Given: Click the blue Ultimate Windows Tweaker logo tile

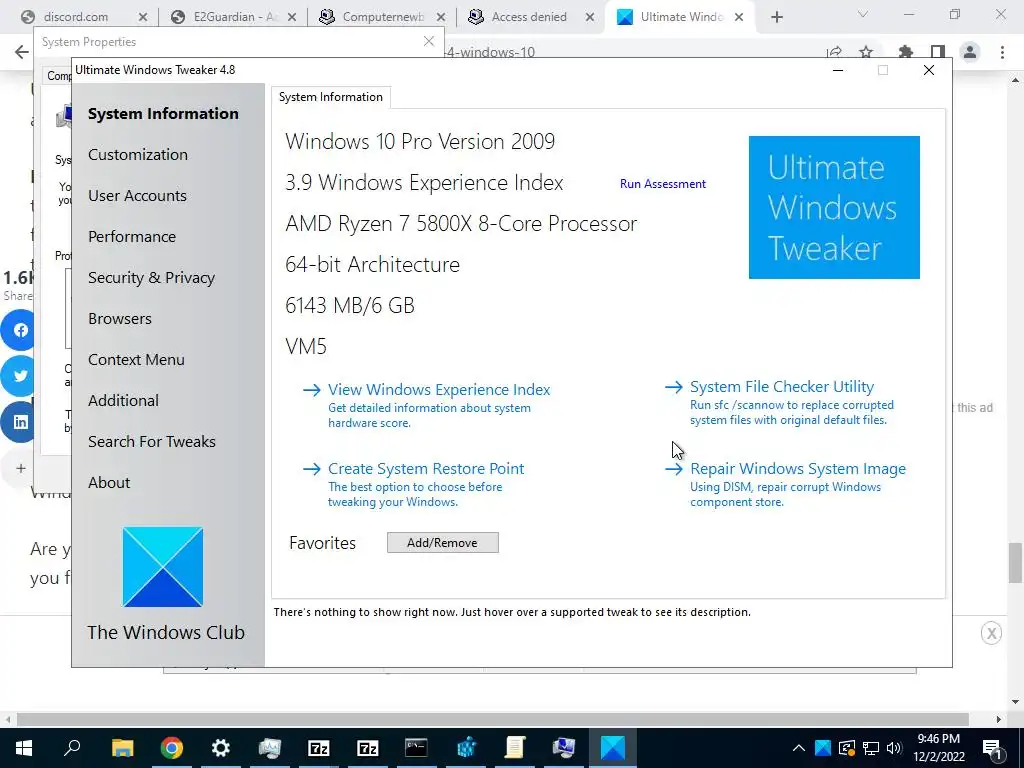Looking at the screenshot, I should tap(834, 207).
